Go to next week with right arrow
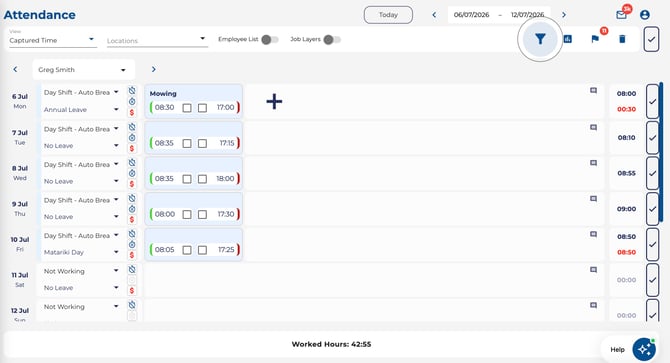The width and height of the screenshot is (670, 363). click(564, 15)
